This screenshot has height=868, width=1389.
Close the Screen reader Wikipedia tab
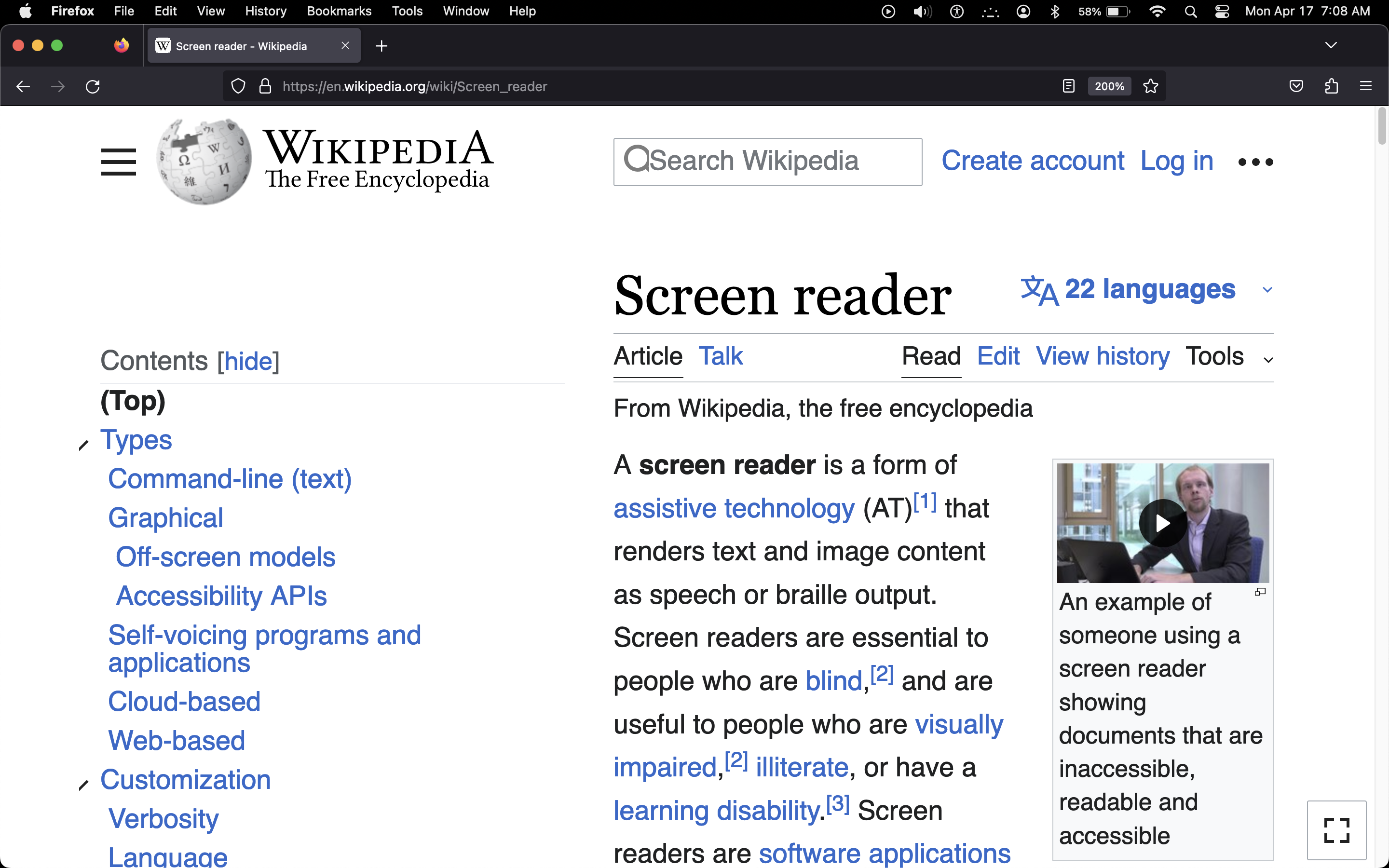click(345, 45)
